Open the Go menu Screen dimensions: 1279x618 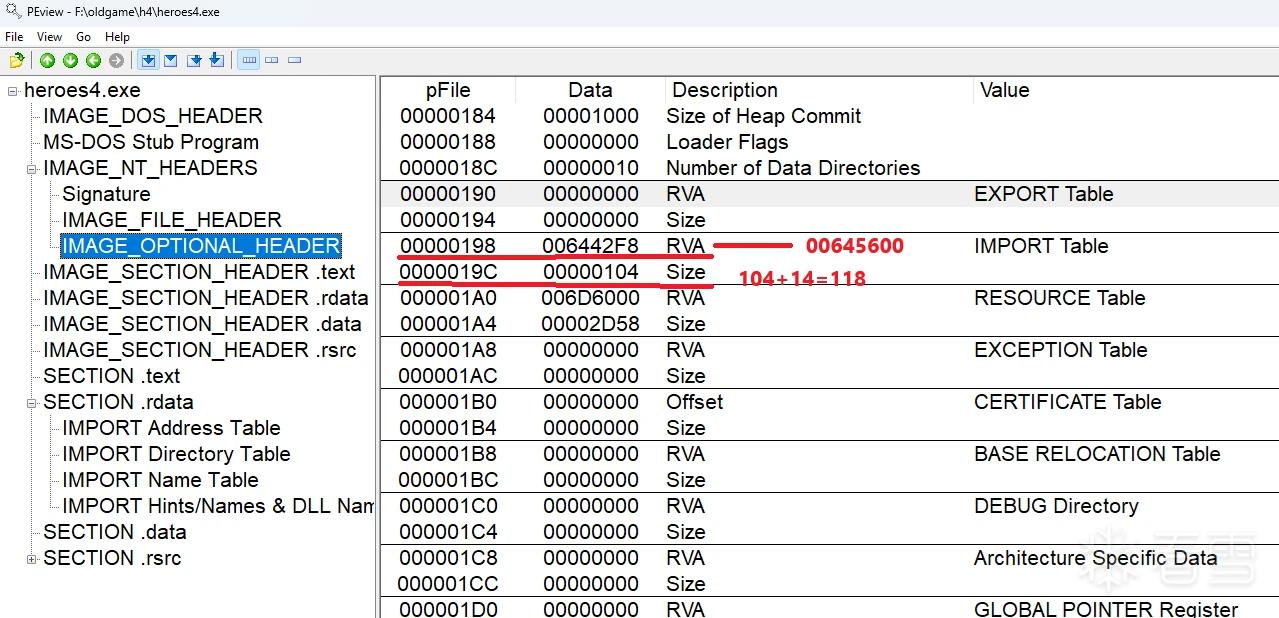[84, 37]
